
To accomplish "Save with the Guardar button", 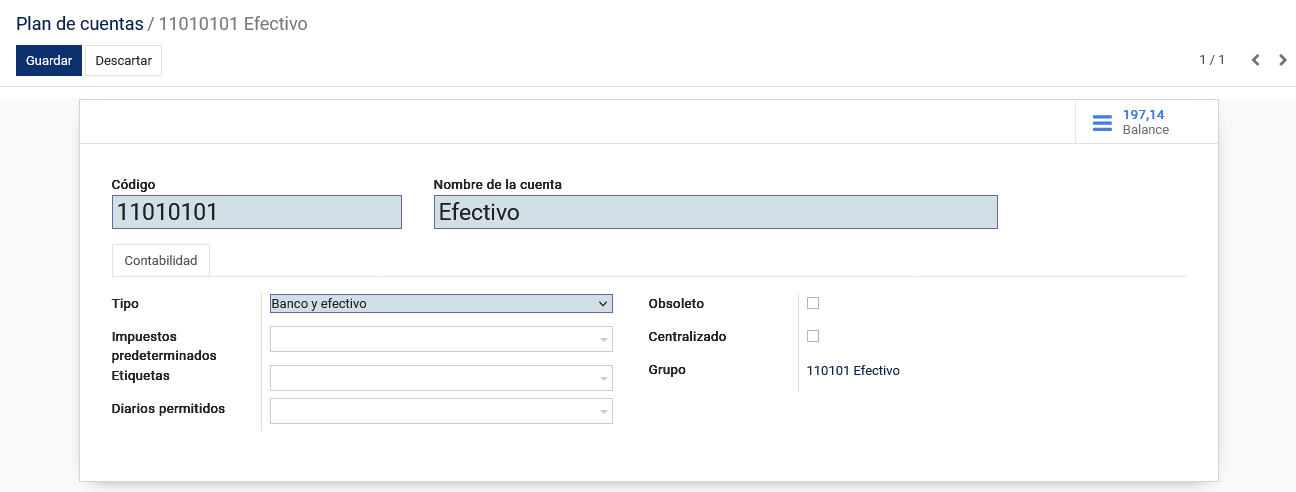I will click(49, 60).
